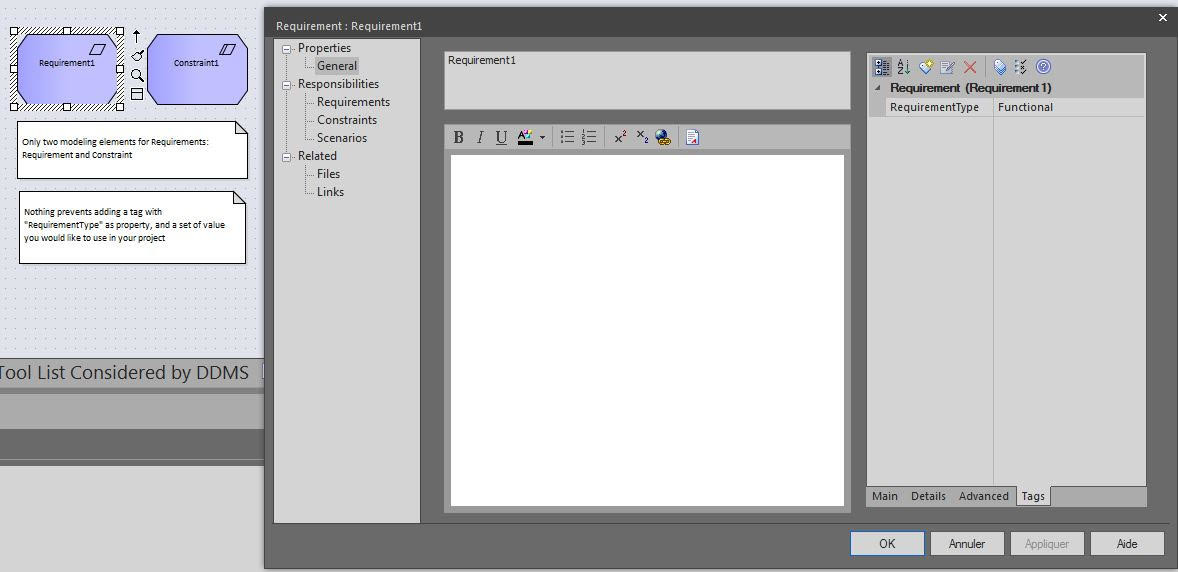Viewport: 1178px width, 572px height.
Task: Click the quick linker arrow beside Requirement1
Action: (x=136, y=36)
